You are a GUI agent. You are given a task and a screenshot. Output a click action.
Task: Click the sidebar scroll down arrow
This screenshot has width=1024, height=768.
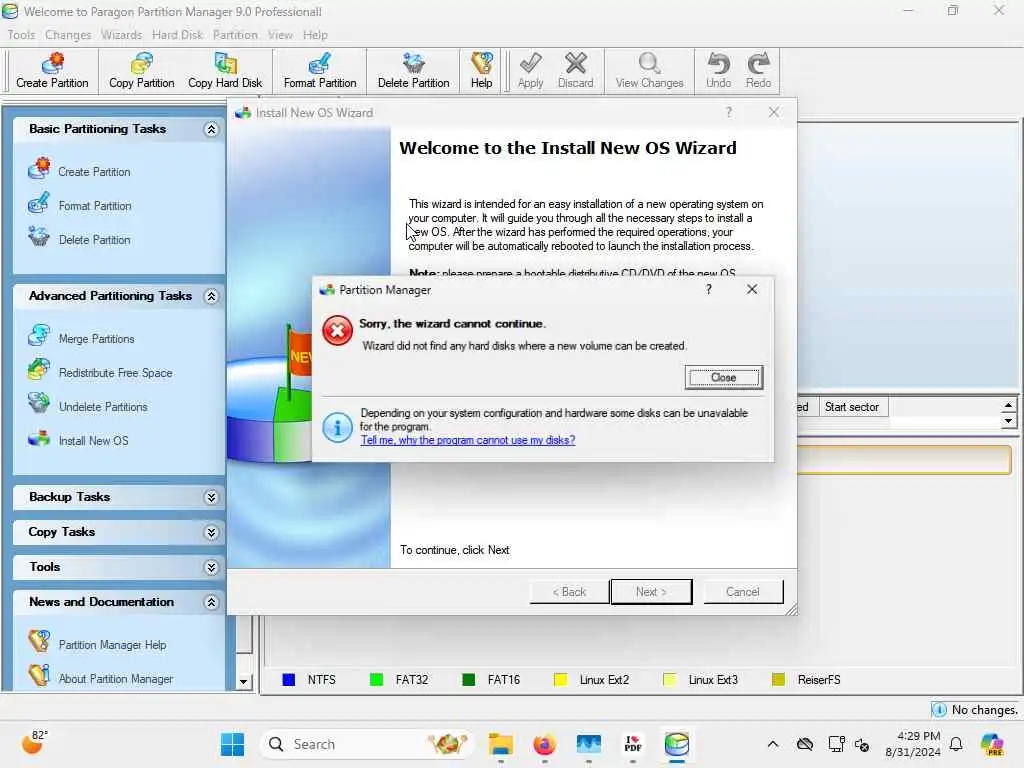[243, 682]
